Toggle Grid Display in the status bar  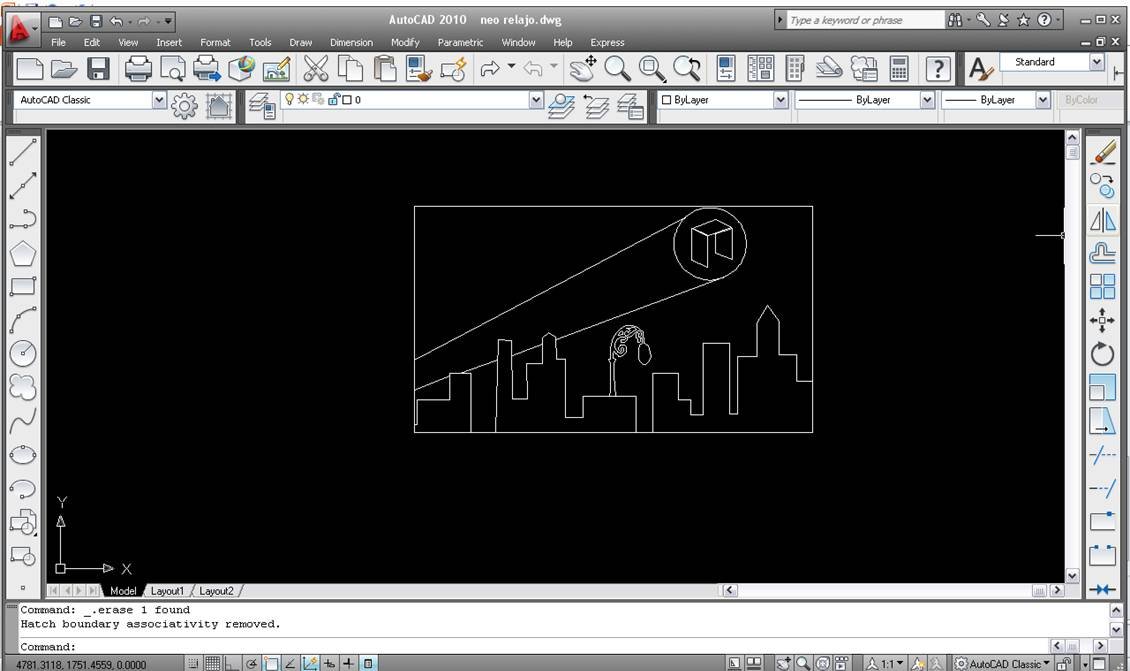click(213, 664)
